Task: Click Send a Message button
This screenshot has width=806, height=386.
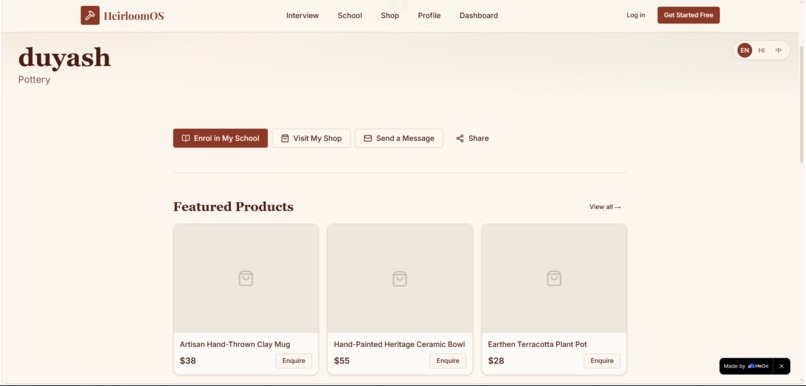Action: pyautogui.click(x=399, y=138)
